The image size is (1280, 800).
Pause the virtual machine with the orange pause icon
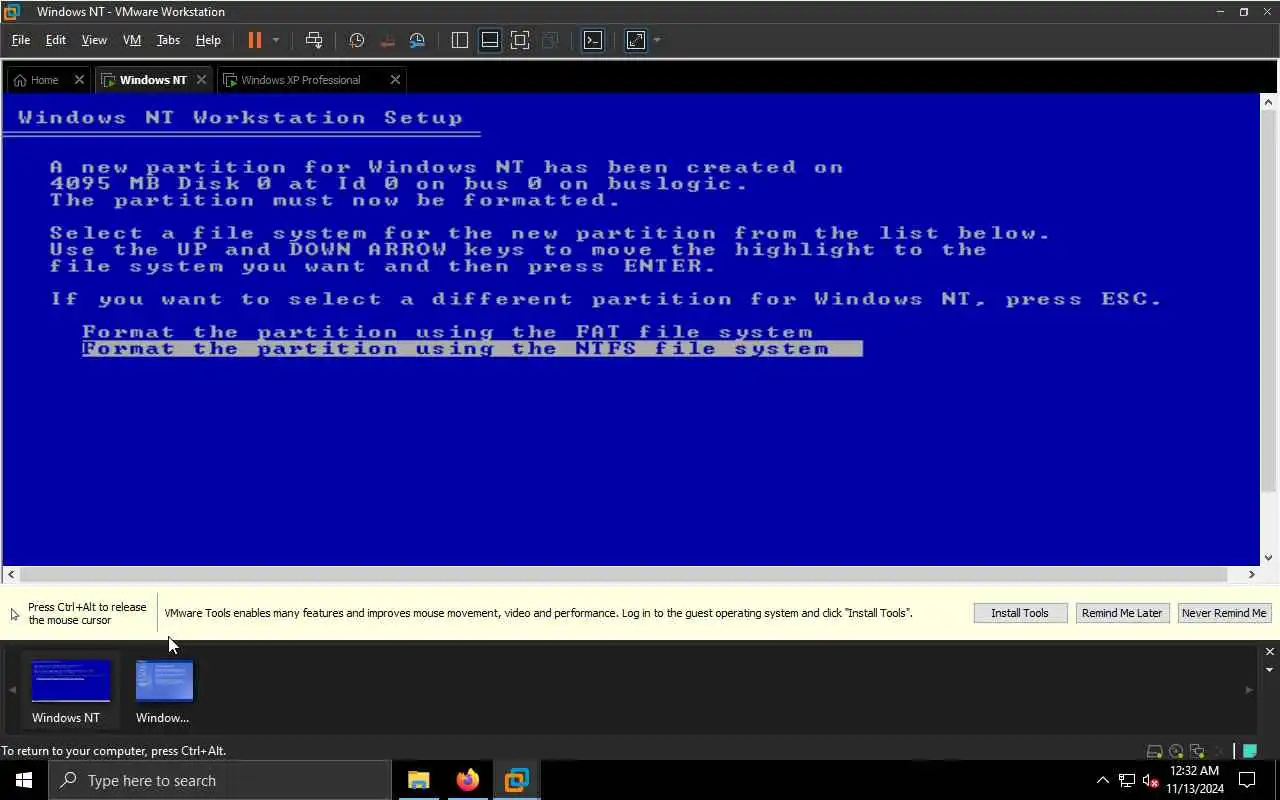pyautogui.click(x=255, y=40)
